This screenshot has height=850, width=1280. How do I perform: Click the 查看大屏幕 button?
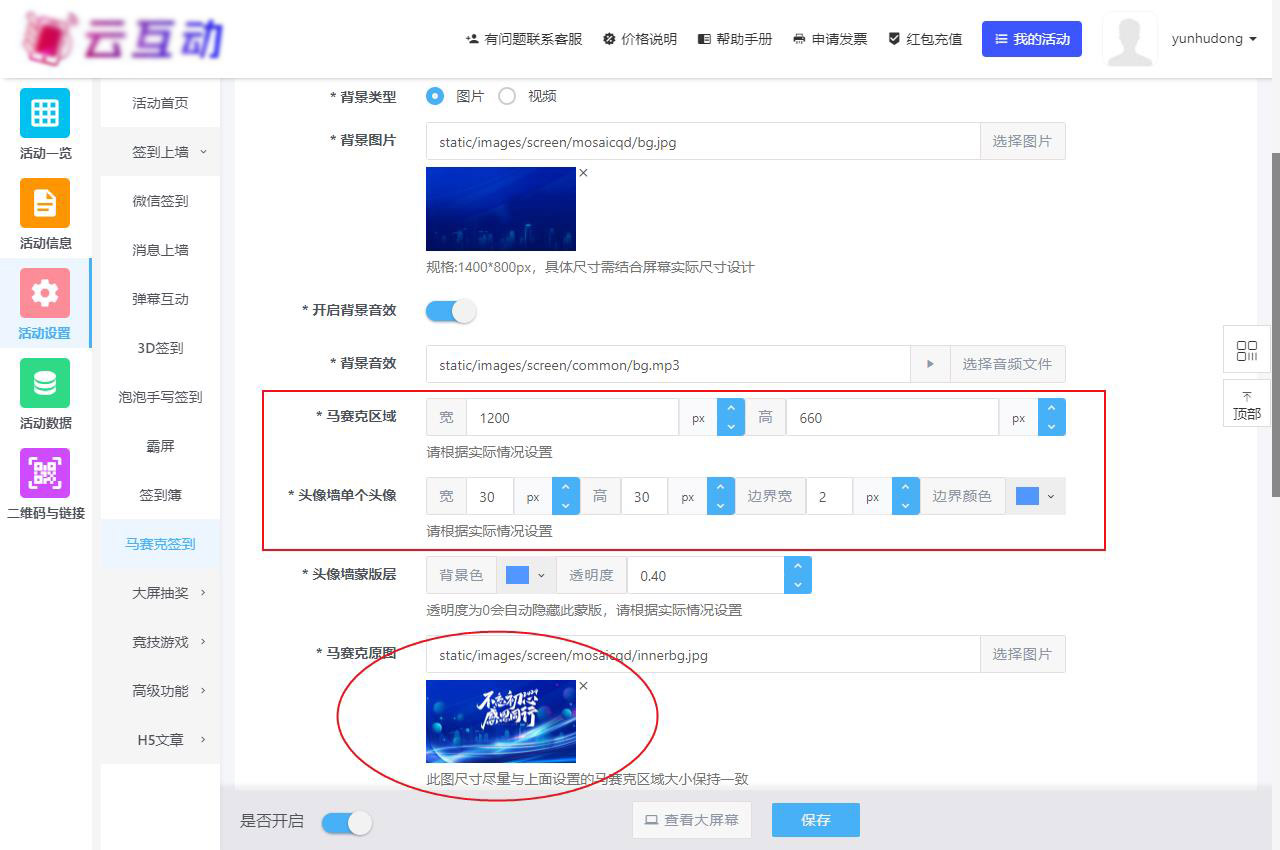(x=691, y=820)
